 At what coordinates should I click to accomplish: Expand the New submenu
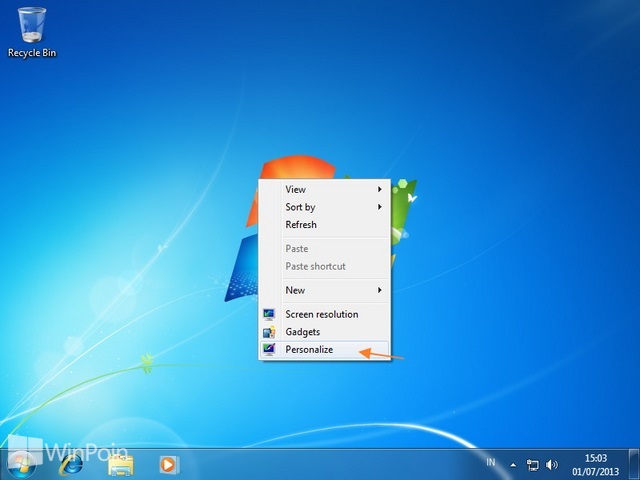tap(324, 290)
